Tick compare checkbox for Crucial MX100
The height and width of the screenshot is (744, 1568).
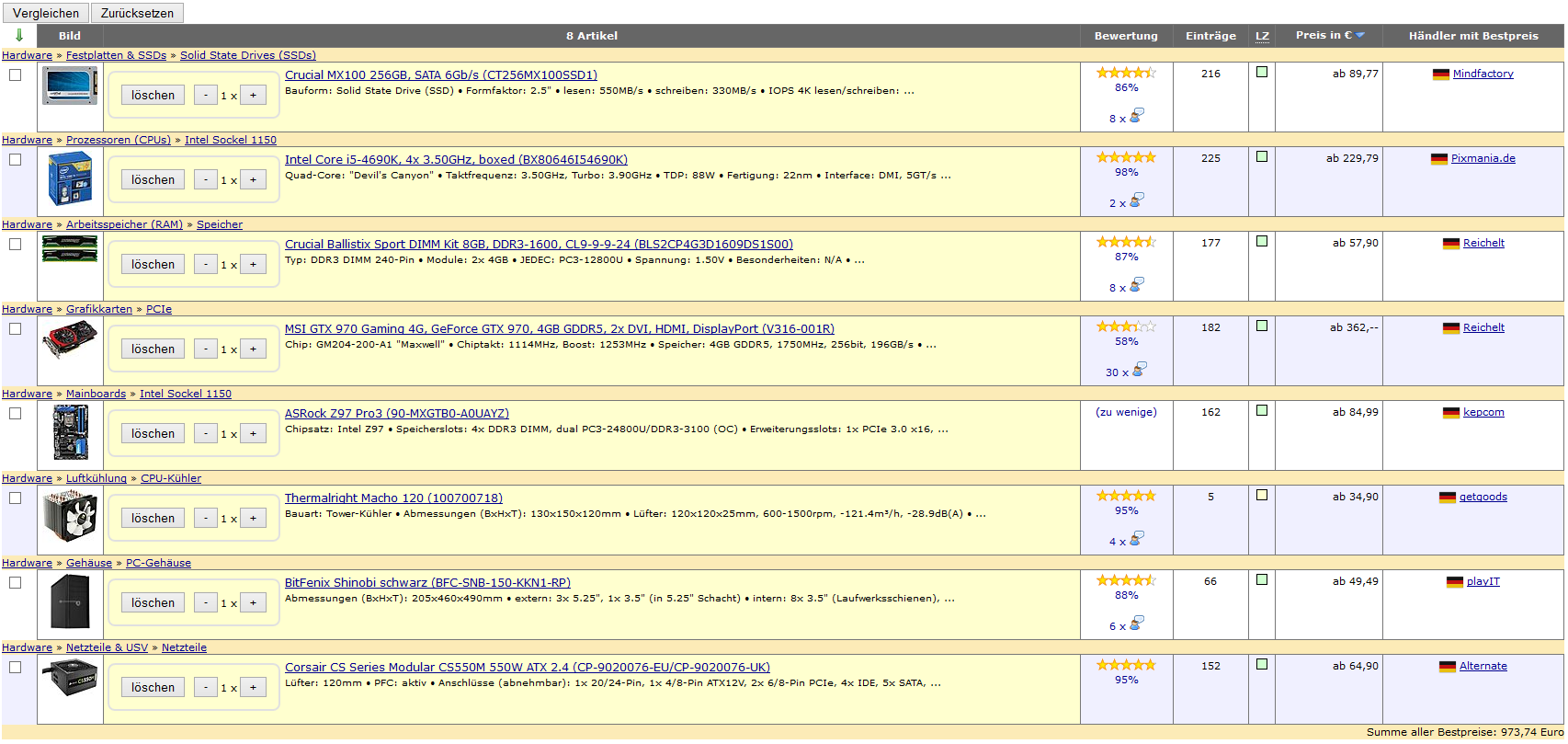coord(16,75)
